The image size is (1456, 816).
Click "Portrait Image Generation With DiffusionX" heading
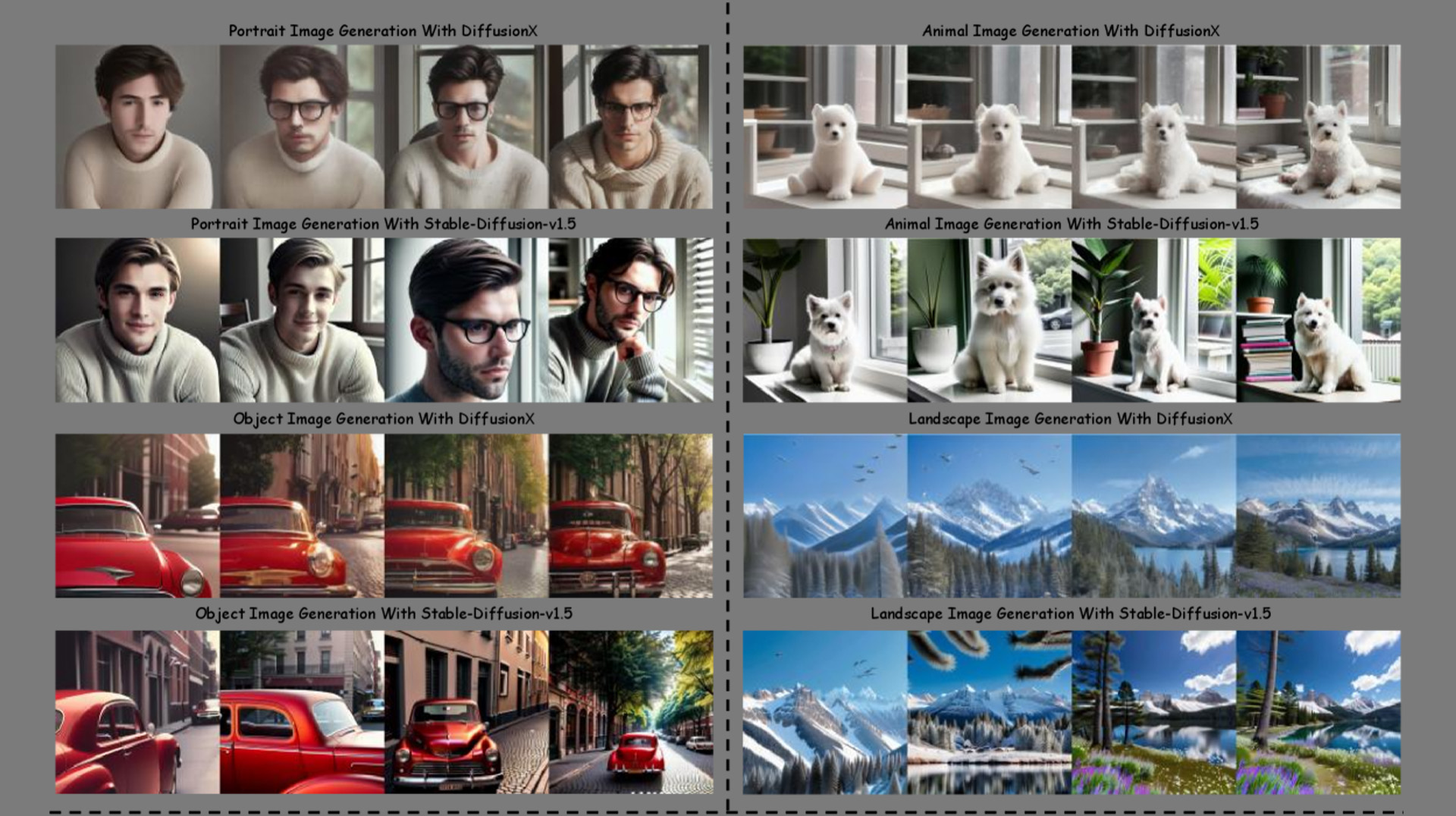click(x=383, y=31)
